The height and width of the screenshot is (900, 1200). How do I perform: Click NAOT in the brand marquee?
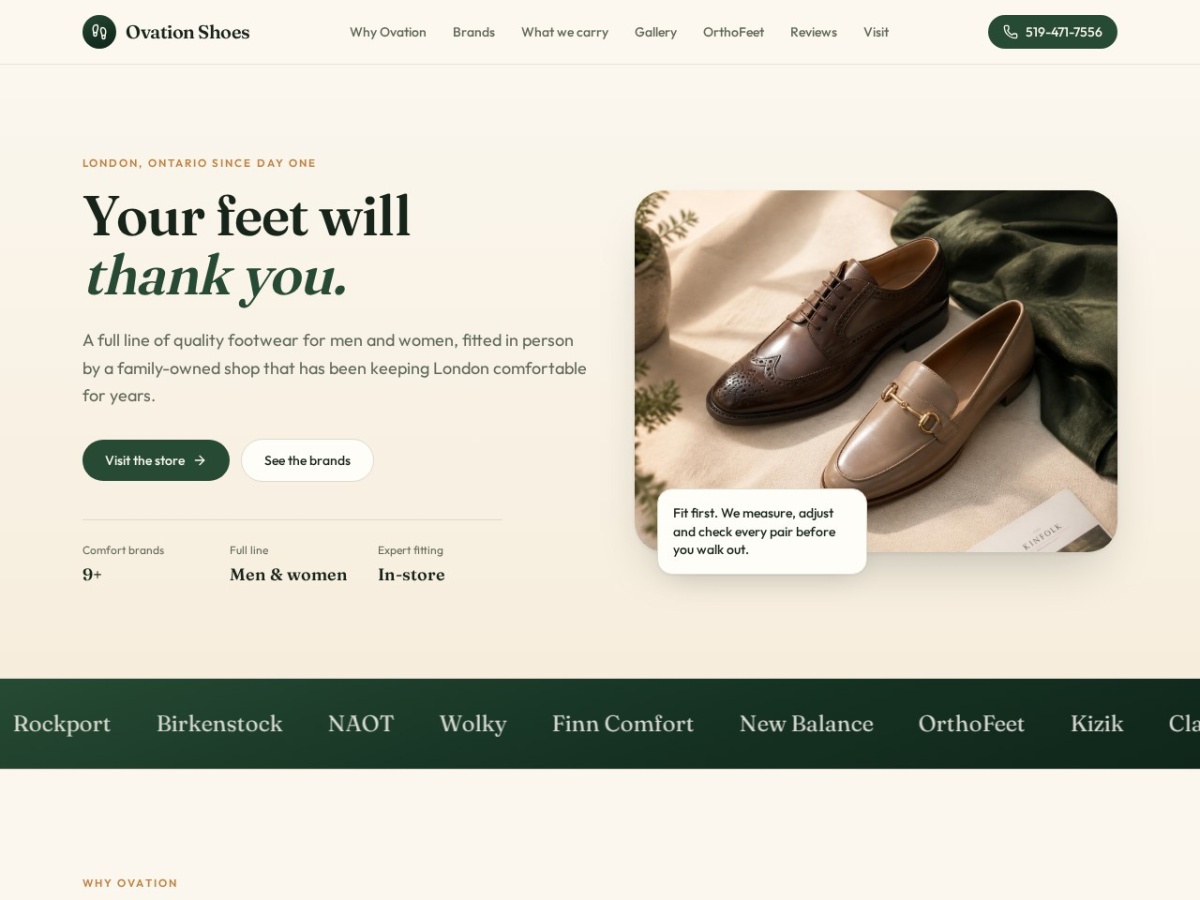(361, 724)
